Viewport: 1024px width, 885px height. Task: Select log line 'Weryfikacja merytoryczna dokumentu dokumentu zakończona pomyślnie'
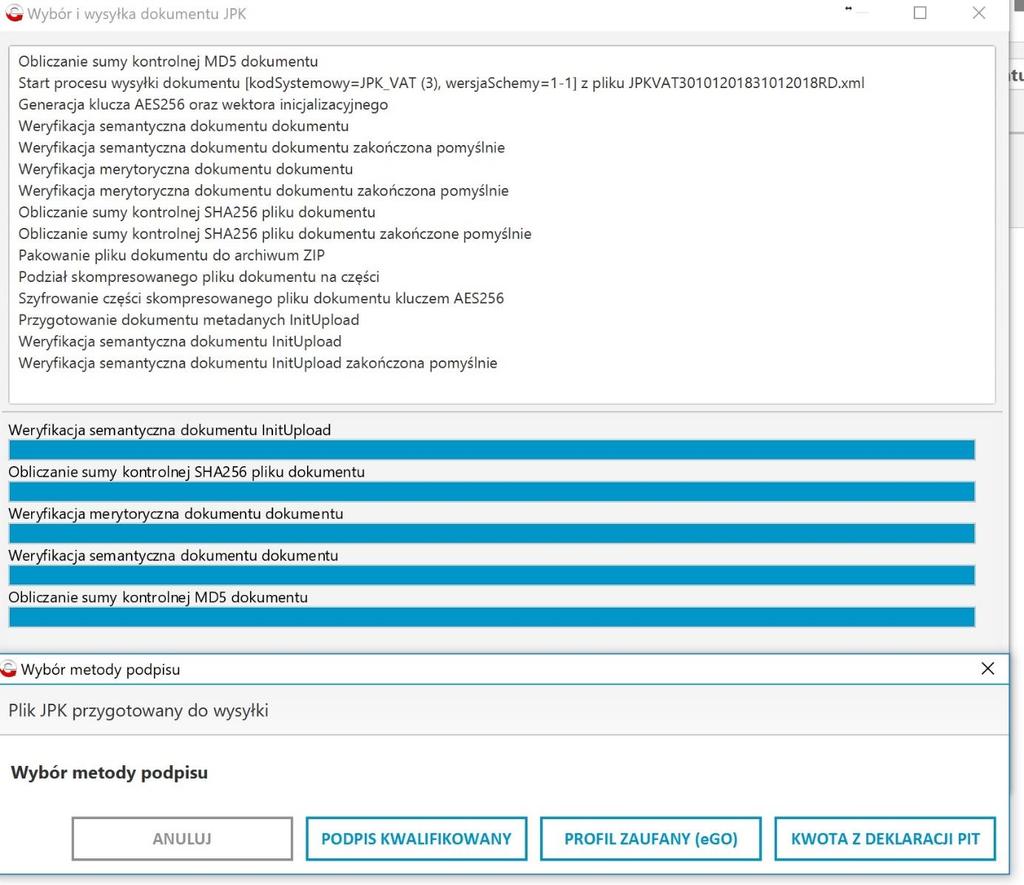coord(263,191)
